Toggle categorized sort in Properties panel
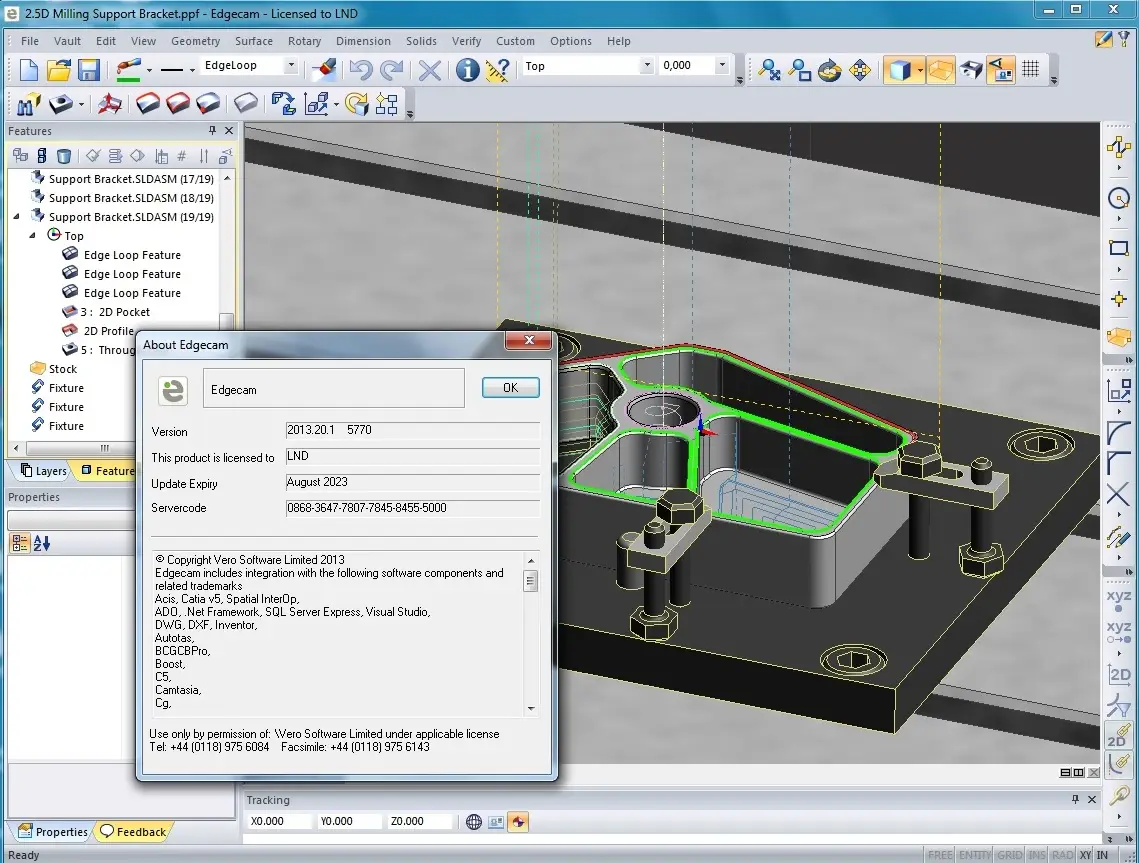The width and height of the screenshot is (1139, 863). pos(20,543)
